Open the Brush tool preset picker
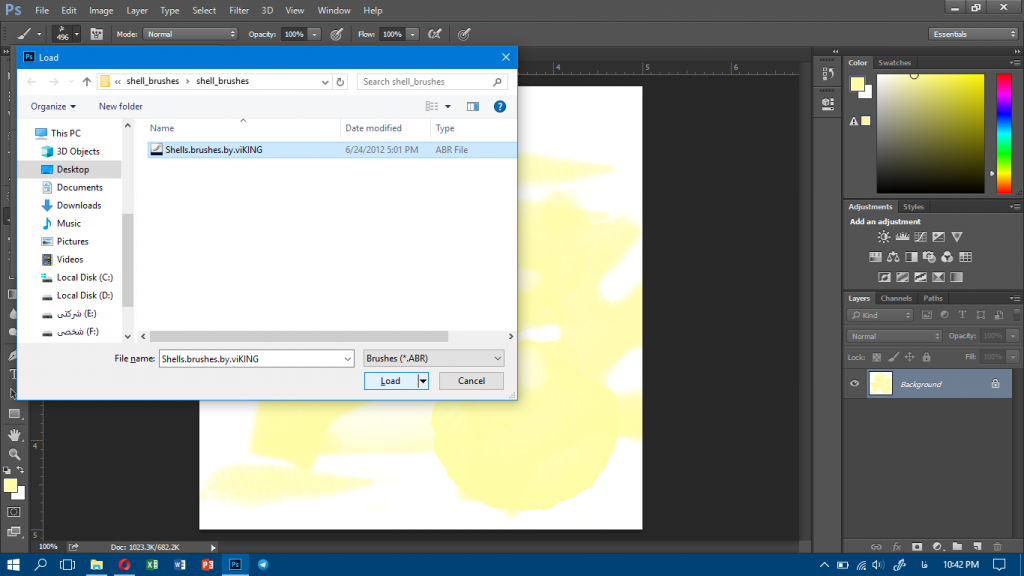The width and height of the screenshot is (1024, 576). click(x=29, y=34)
